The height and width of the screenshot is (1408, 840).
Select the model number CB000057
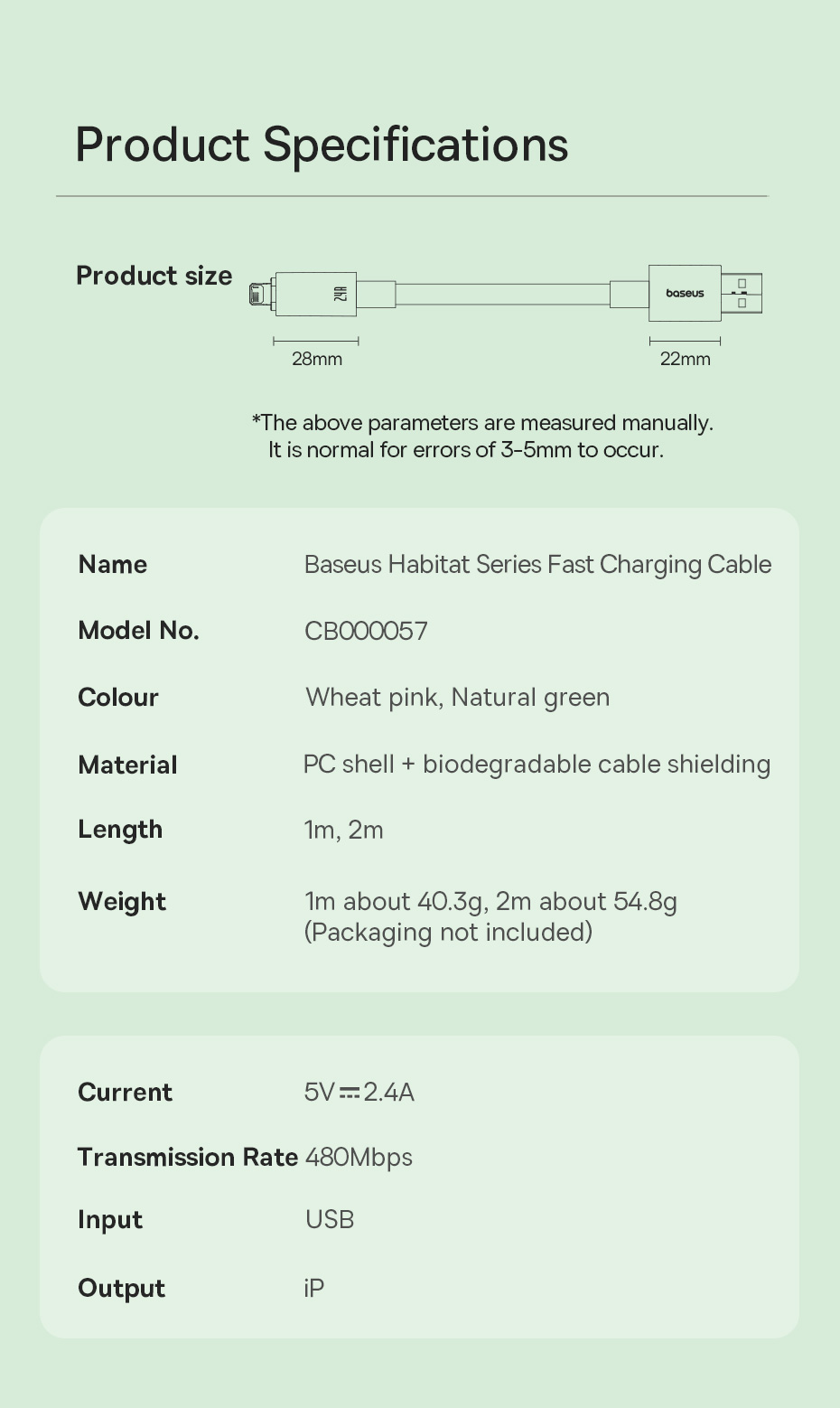pyautogui.click(x=366, y=631)
